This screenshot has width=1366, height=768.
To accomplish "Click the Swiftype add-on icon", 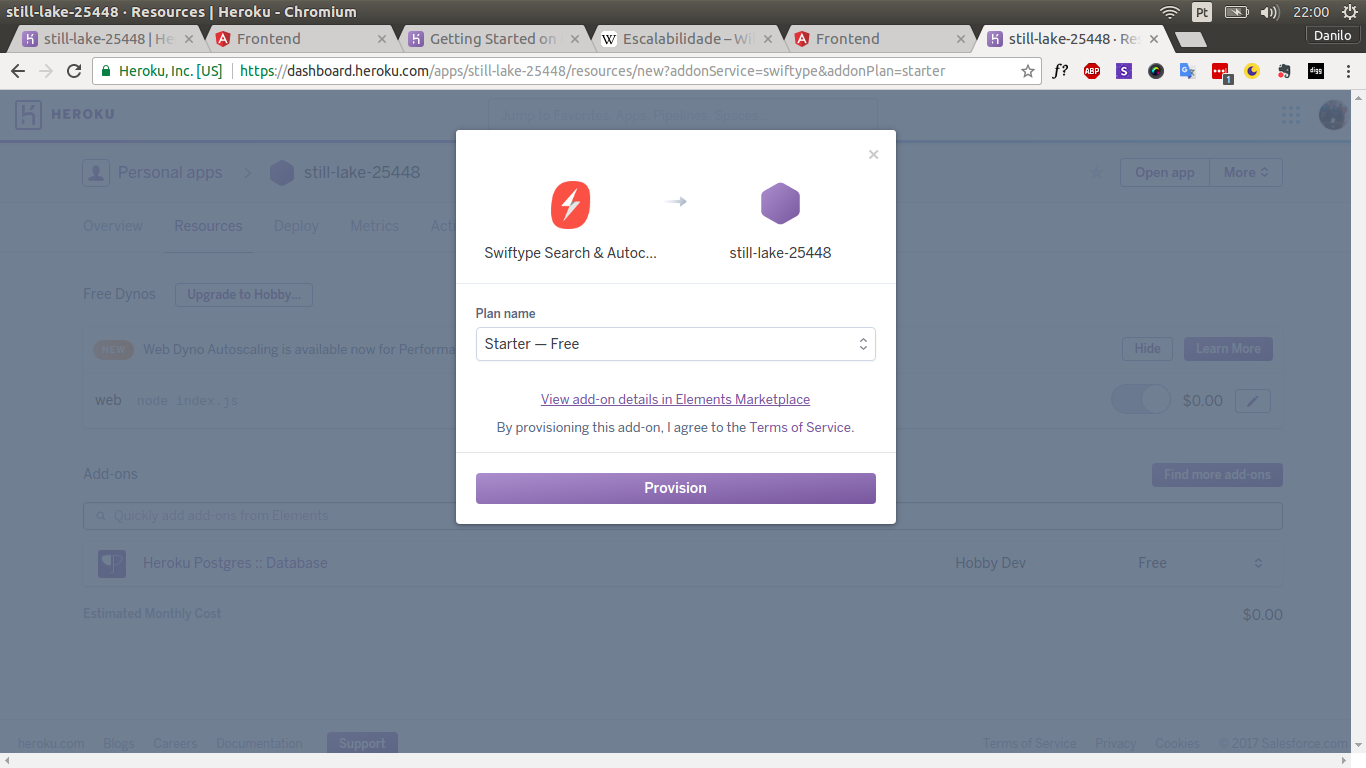I will point(570,204).
